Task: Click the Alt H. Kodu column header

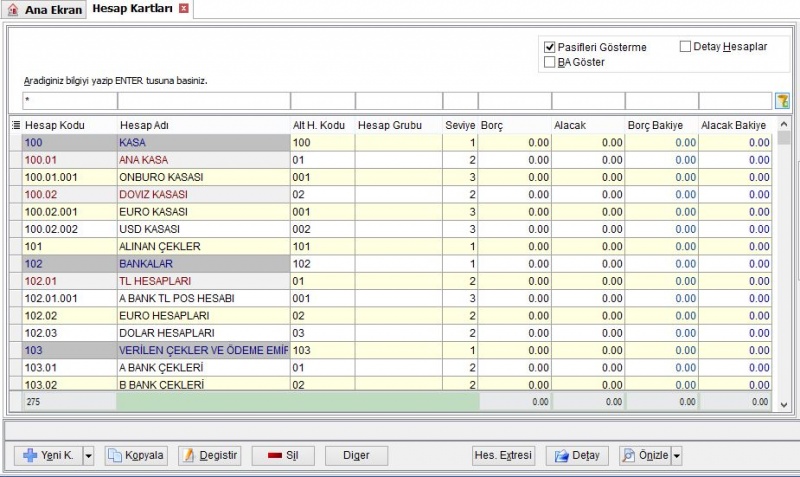Action: pyautogui.click(x=322, y=125)
